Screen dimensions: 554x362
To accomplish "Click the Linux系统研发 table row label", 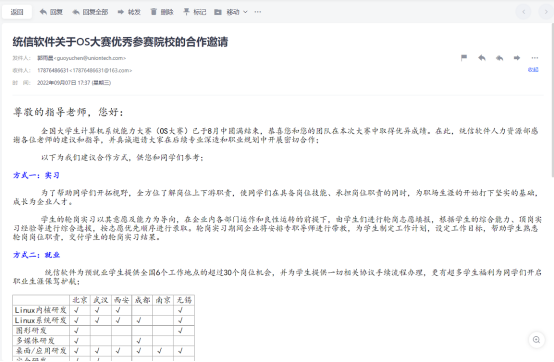I will pyautogui.click(x=41, y=320).
